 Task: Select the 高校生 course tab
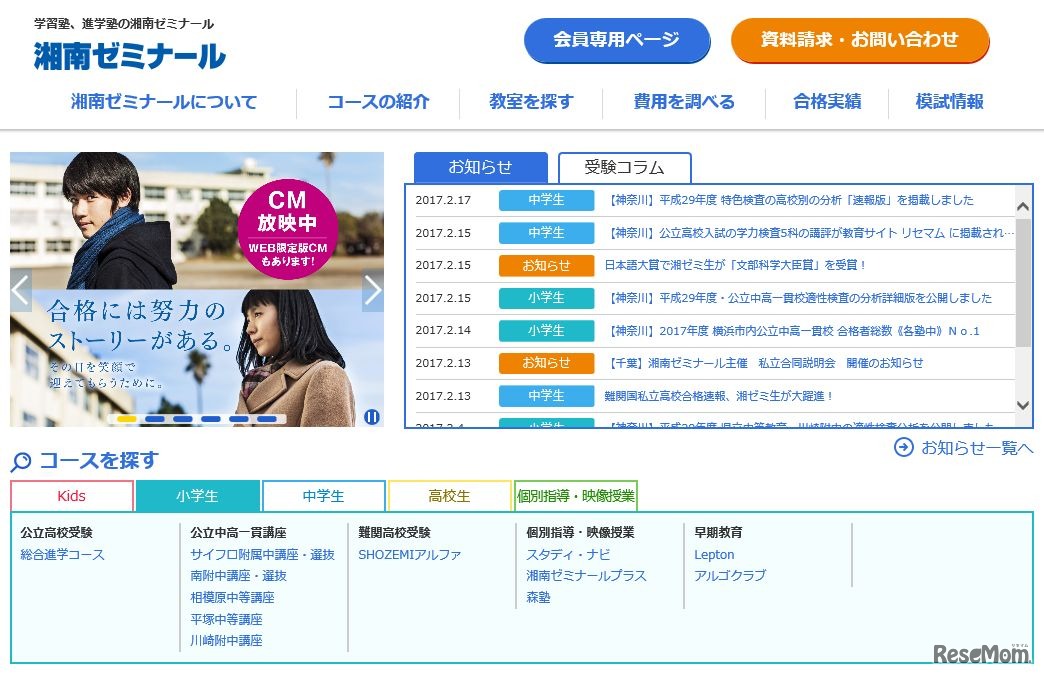point(450,495)
